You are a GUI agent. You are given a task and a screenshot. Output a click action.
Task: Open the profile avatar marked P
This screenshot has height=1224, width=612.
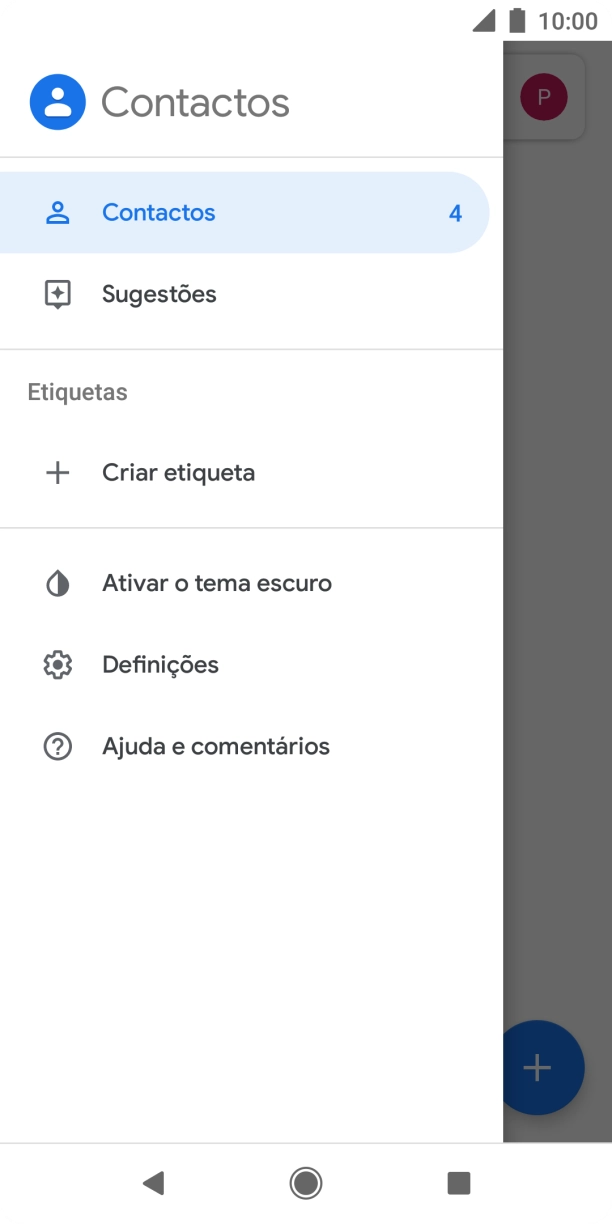tap(544, 97)
